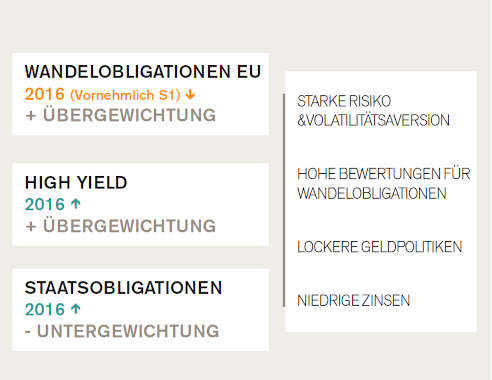
Task: Click Wandelobligationen text in right panel
Action: point(372,194)
